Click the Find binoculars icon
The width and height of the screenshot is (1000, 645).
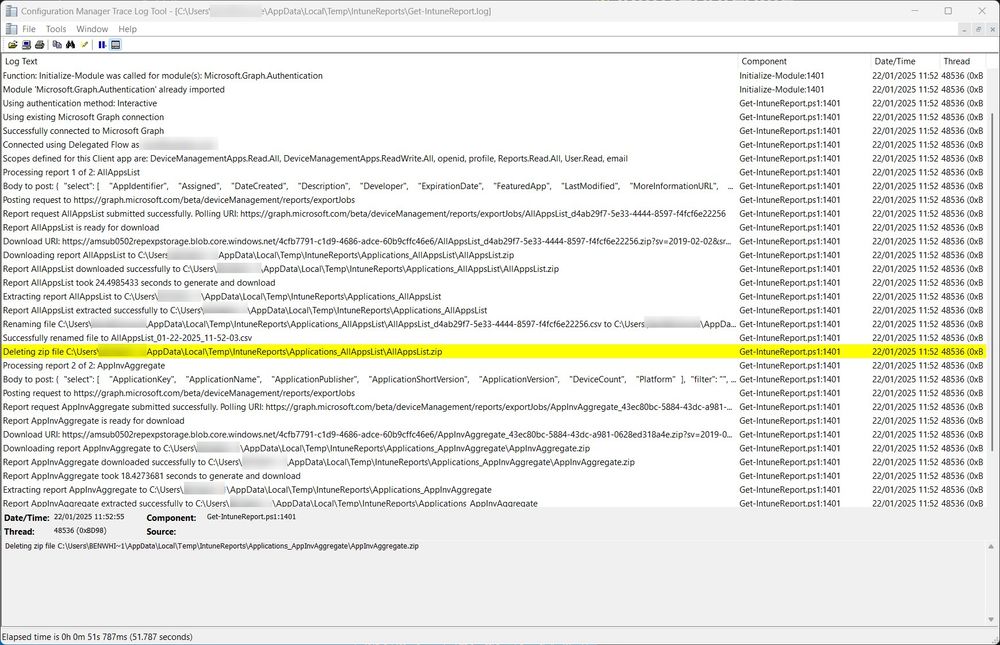click(70, 45)
